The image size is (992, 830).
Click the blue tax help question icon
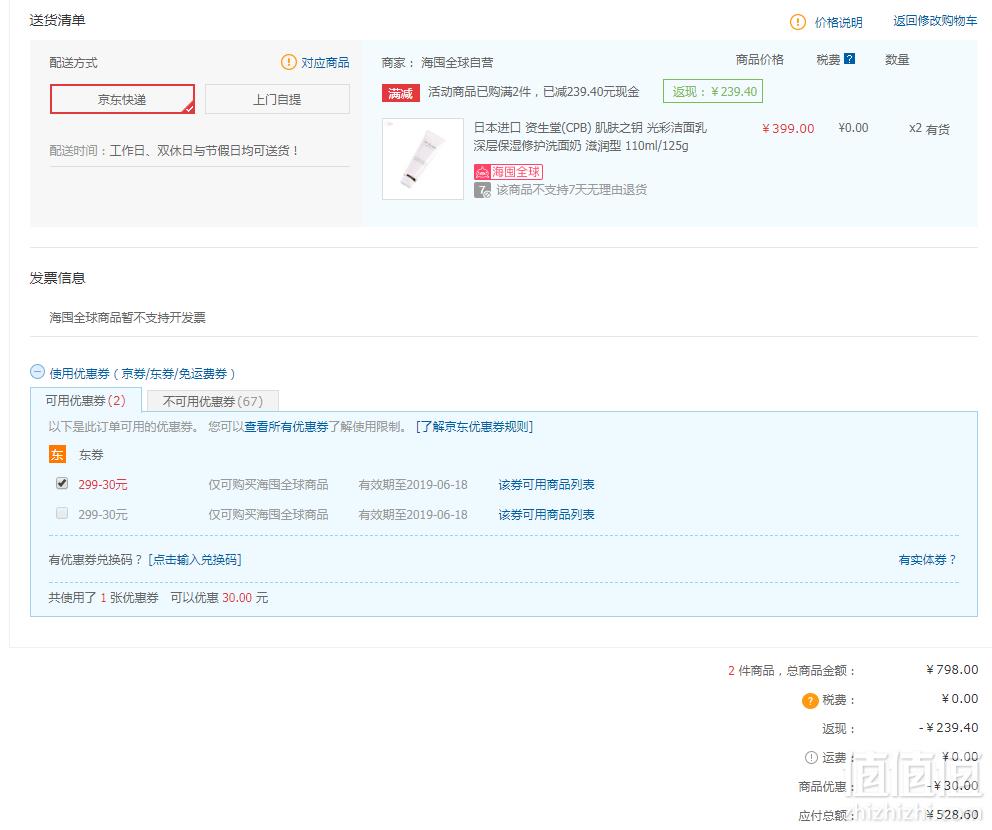click(x=850, y=59)
